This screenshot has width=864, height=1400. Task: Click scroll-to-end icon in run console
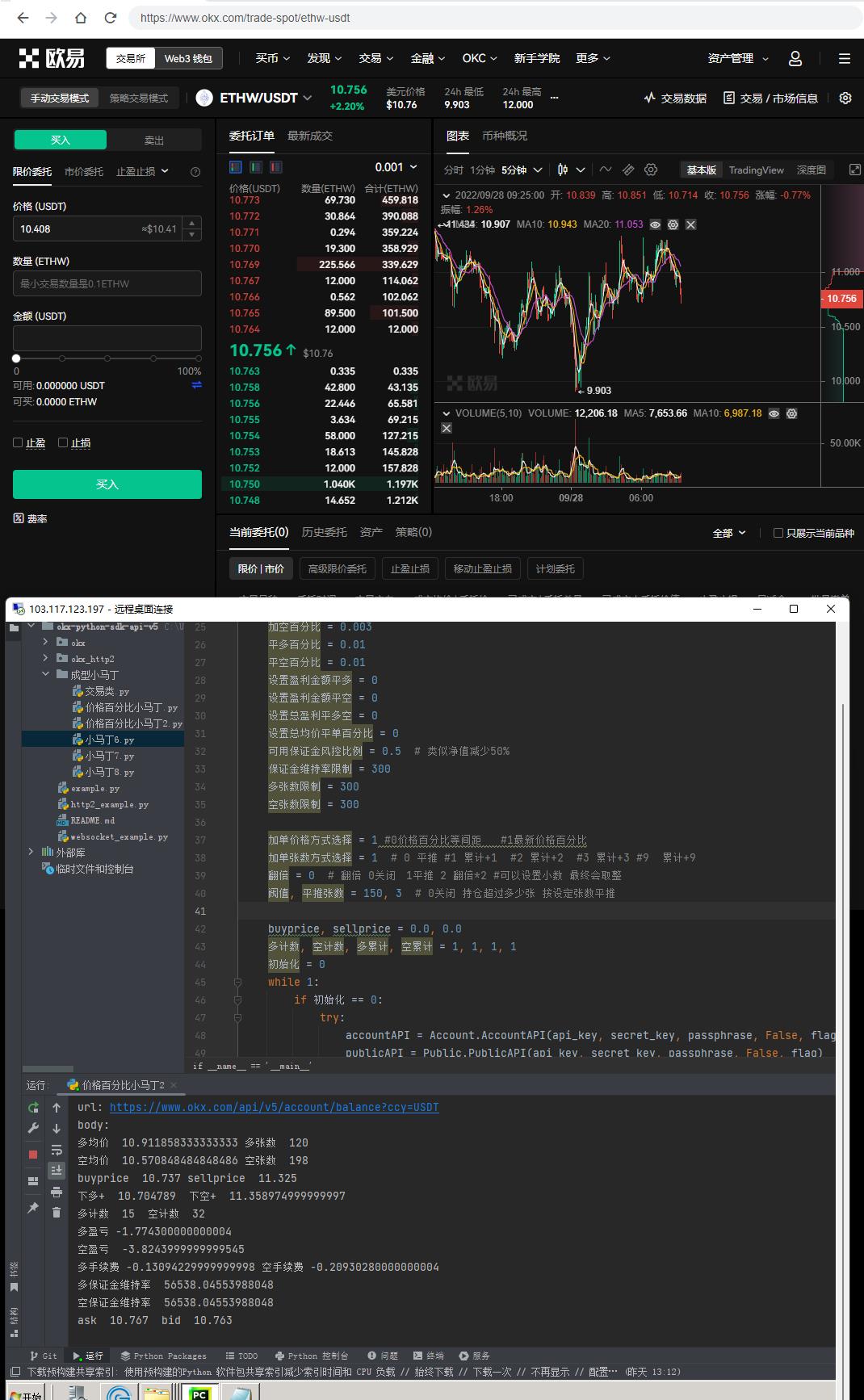pyautogui.click(x=57, y=1170)
